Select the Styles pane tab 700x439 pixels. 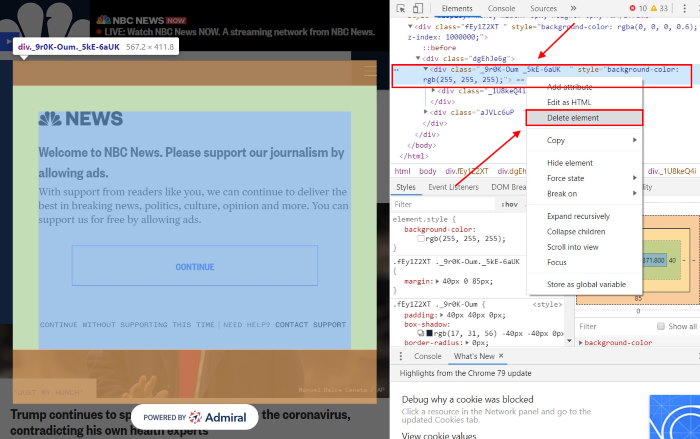click(x=406, y=187)
